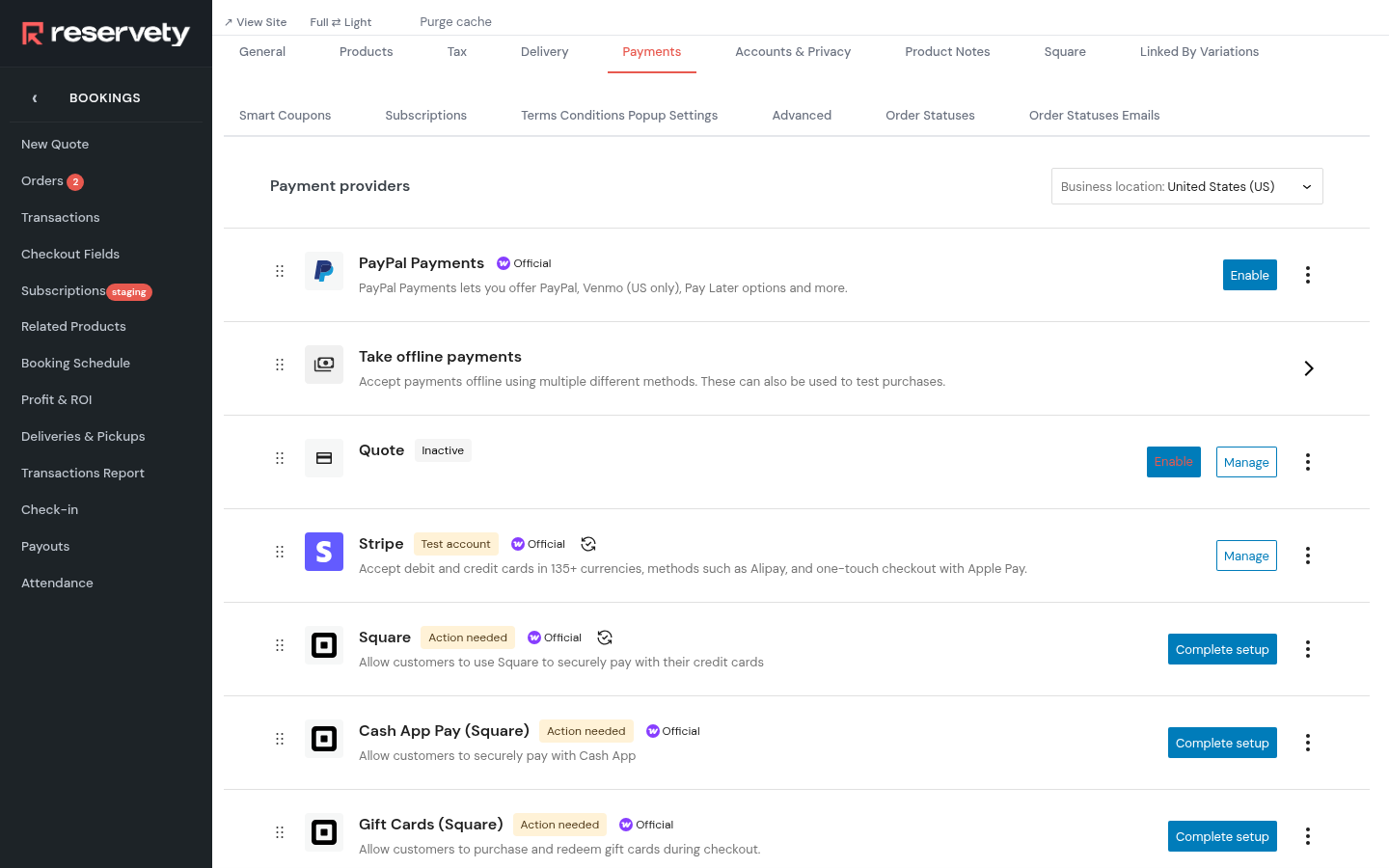Enable the Quote payment provider
This screenshot has height=868, width=1389.
click(x=1174, y=462)
